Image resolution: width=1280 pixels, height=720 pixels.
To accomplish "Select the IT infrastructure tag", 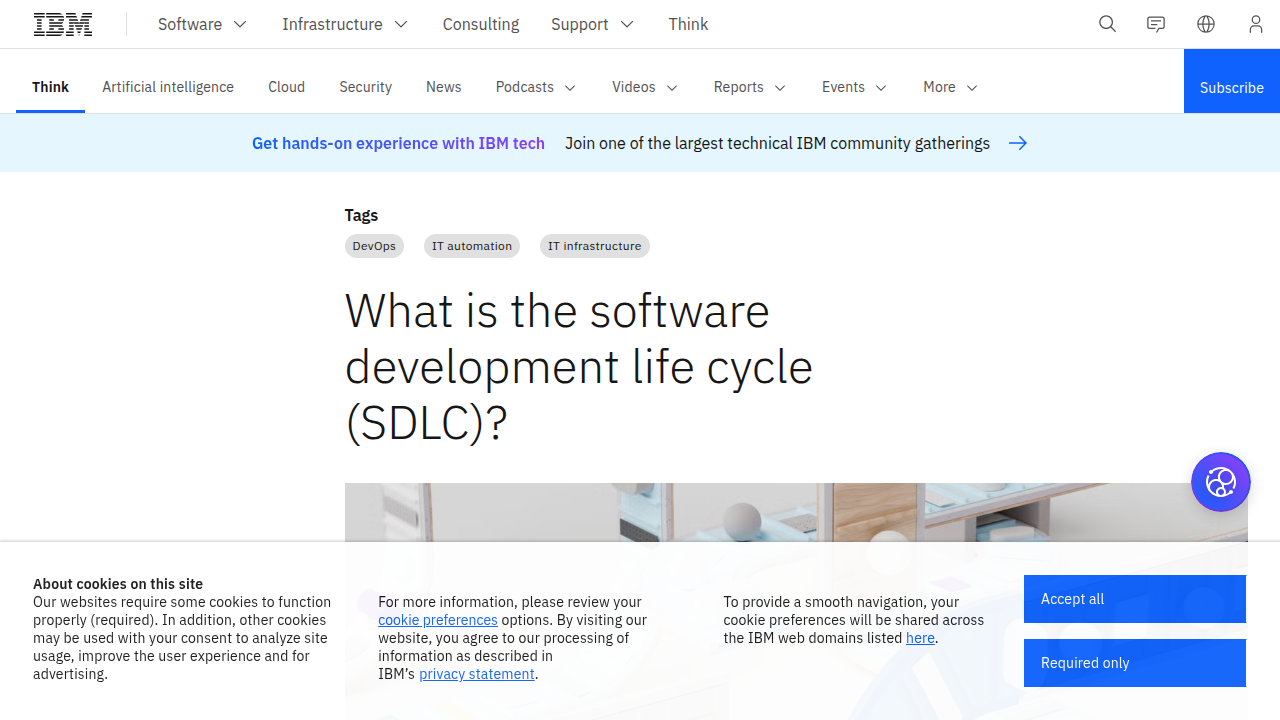I will pyautogui.click(x=595, y=246).
